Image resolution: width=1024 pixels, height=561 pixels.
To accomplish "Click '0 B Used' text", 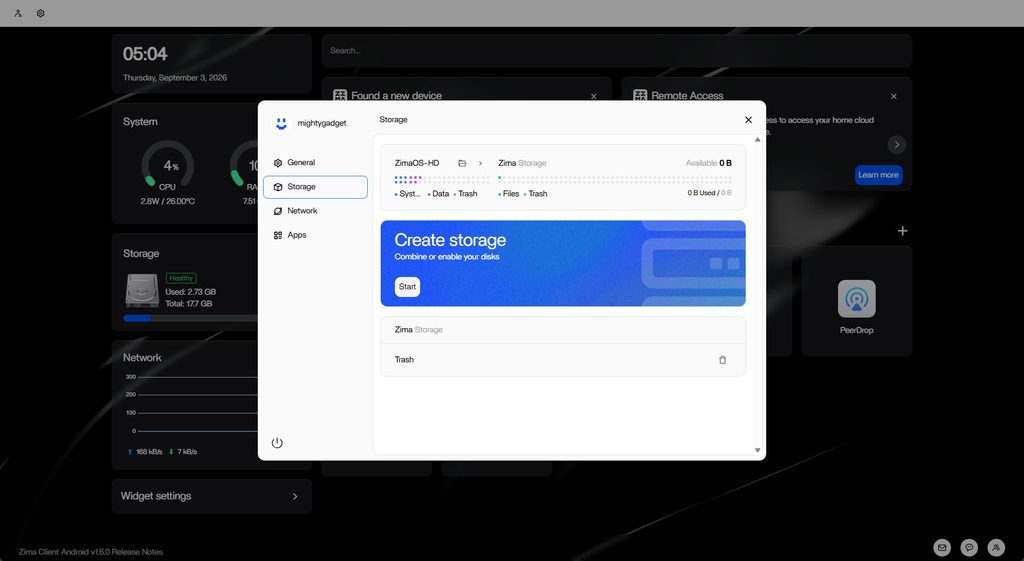I will 701,193.
